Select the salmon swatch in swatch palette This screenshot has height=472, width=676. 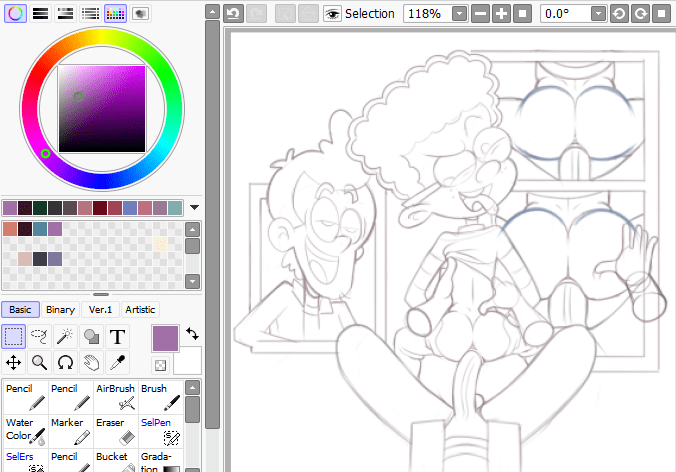click(x=10, y=229)
